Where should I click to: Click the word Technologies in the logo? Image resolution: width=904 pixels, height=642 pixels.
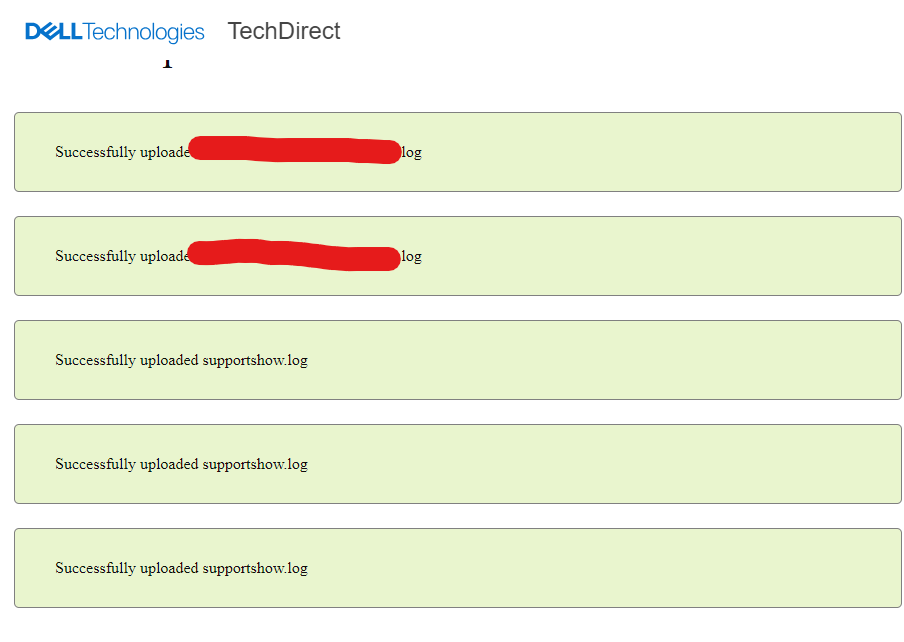pos(144,32)
